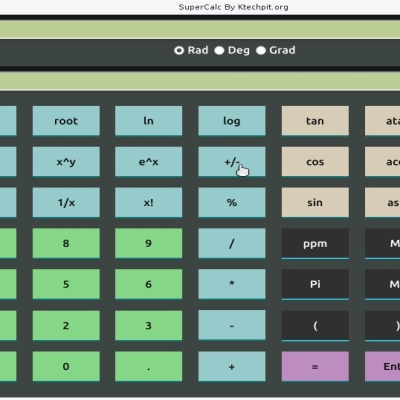Screen dimensions: 400x400
Task: Switch angle mode to Deg
Action: pos(219,50)
